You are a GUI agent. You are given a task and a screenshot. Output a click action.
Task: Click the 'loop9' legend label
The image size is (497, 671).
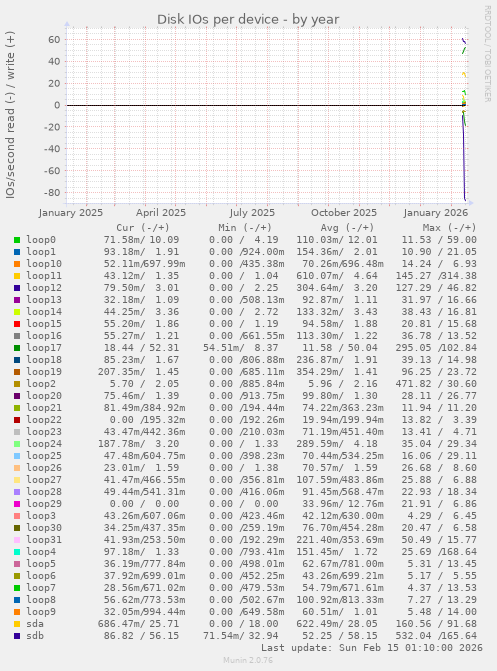pyautogui.click(x=41, y=612)
